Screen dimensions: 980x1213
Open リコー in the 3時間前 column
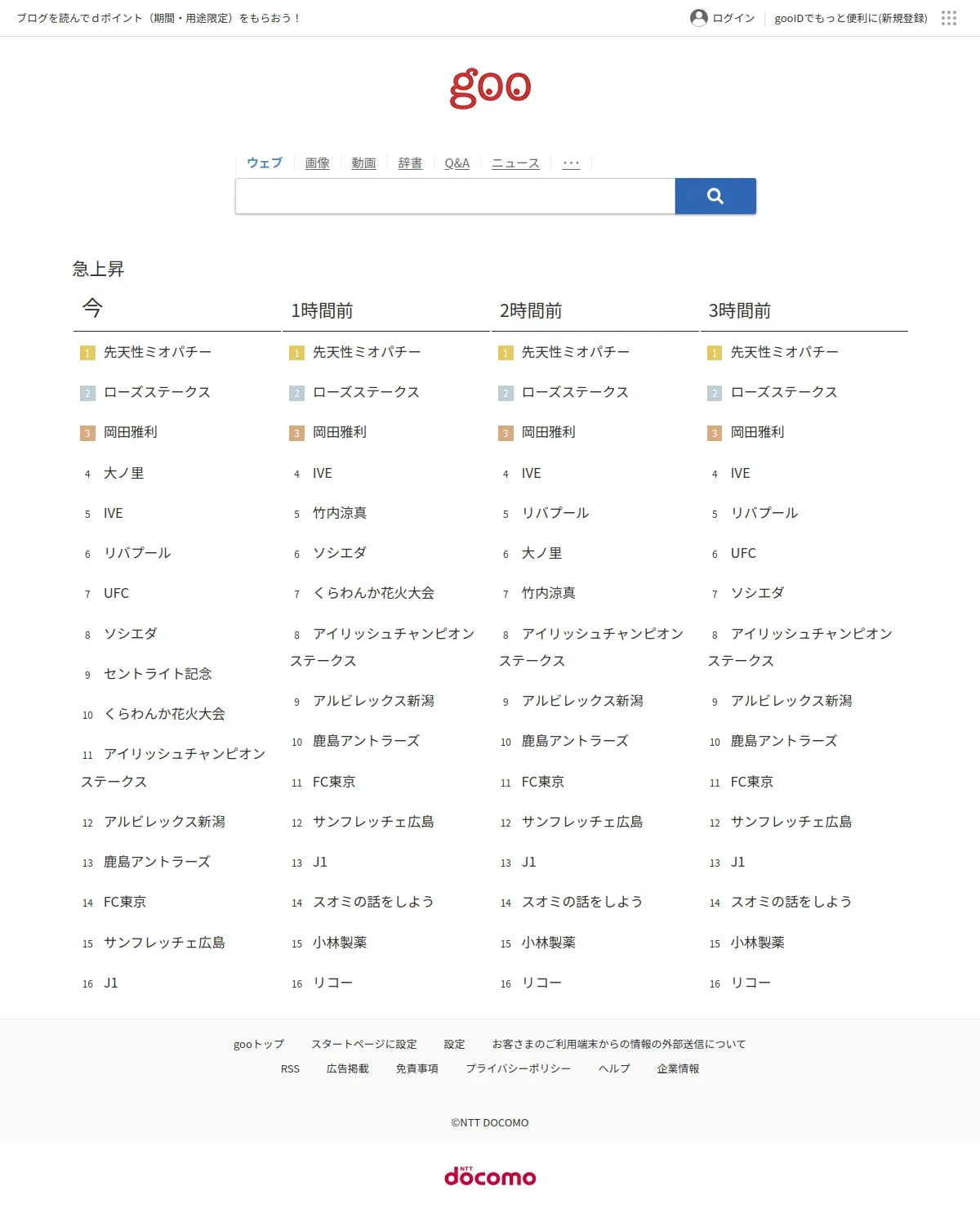[751, 983]
